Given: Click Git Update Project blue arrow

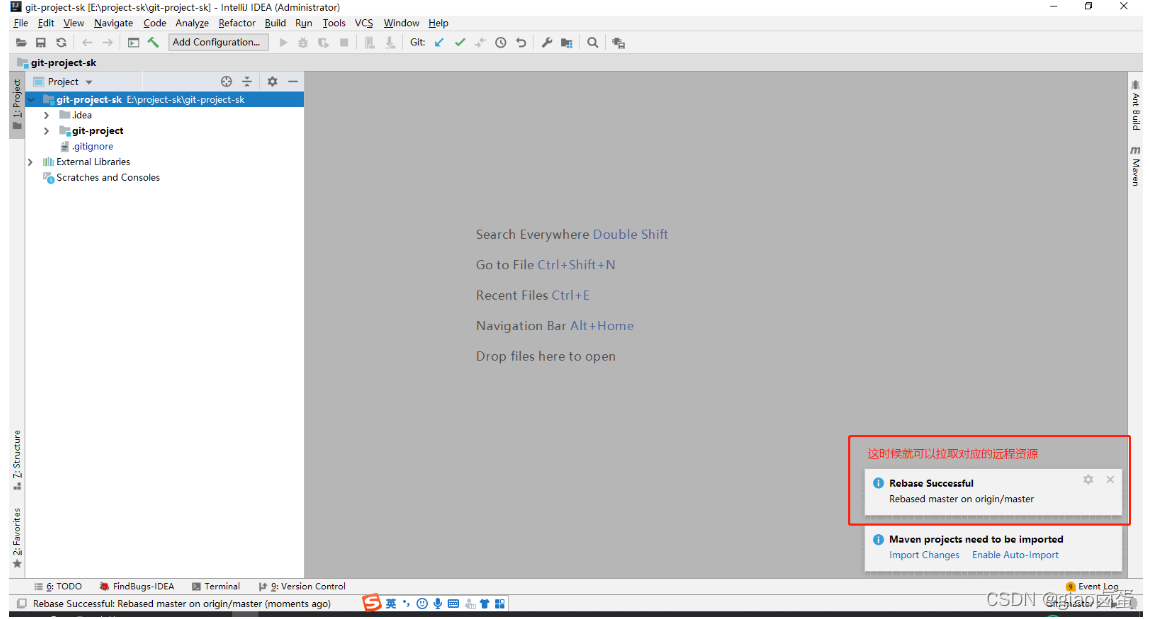Looking at the screenshot, I should (439, 42).
